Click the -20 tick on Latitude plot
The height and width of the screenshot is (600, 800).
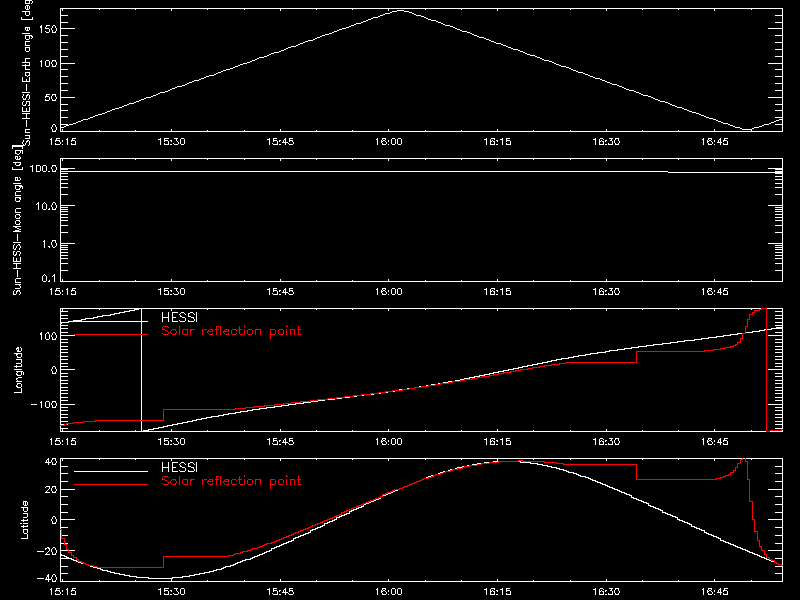click(x=47, y=551)
